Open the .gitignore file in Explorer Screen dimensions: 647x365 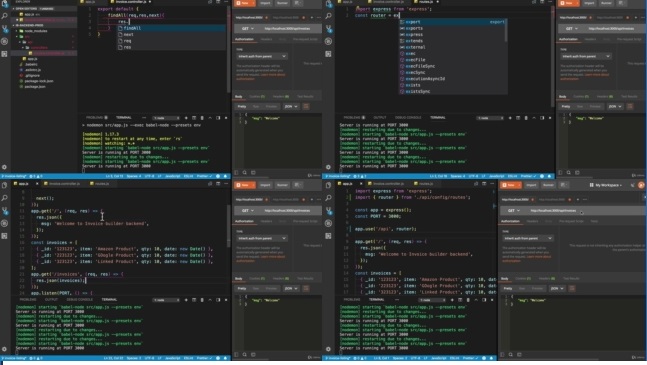pyautogui.click(x=32, y=75)
